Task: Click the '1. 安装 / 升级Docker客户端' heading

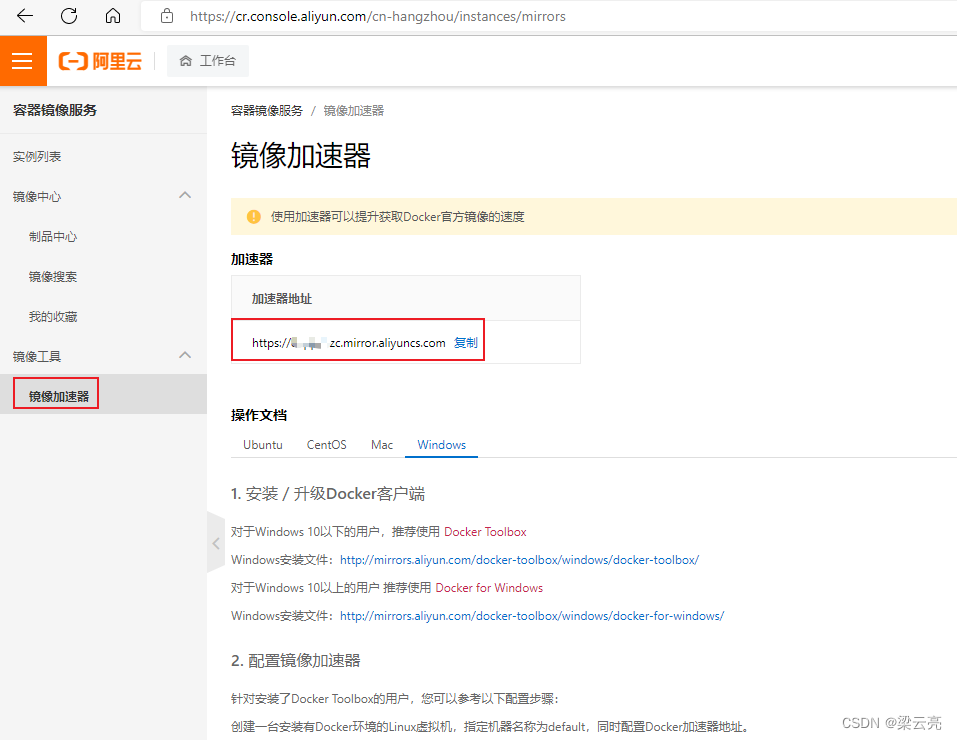Action: pyautogui.click(x=328, y=493)
